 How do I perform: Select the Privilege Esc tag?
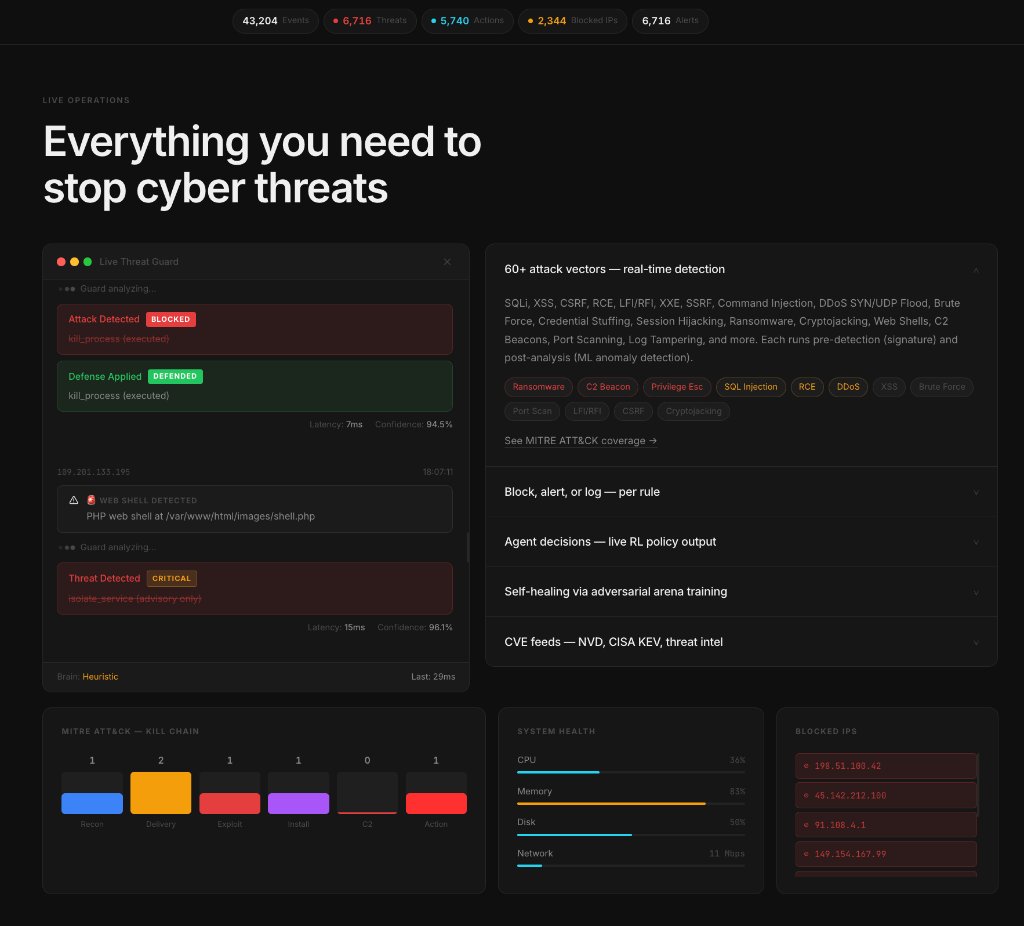(677, 387)
